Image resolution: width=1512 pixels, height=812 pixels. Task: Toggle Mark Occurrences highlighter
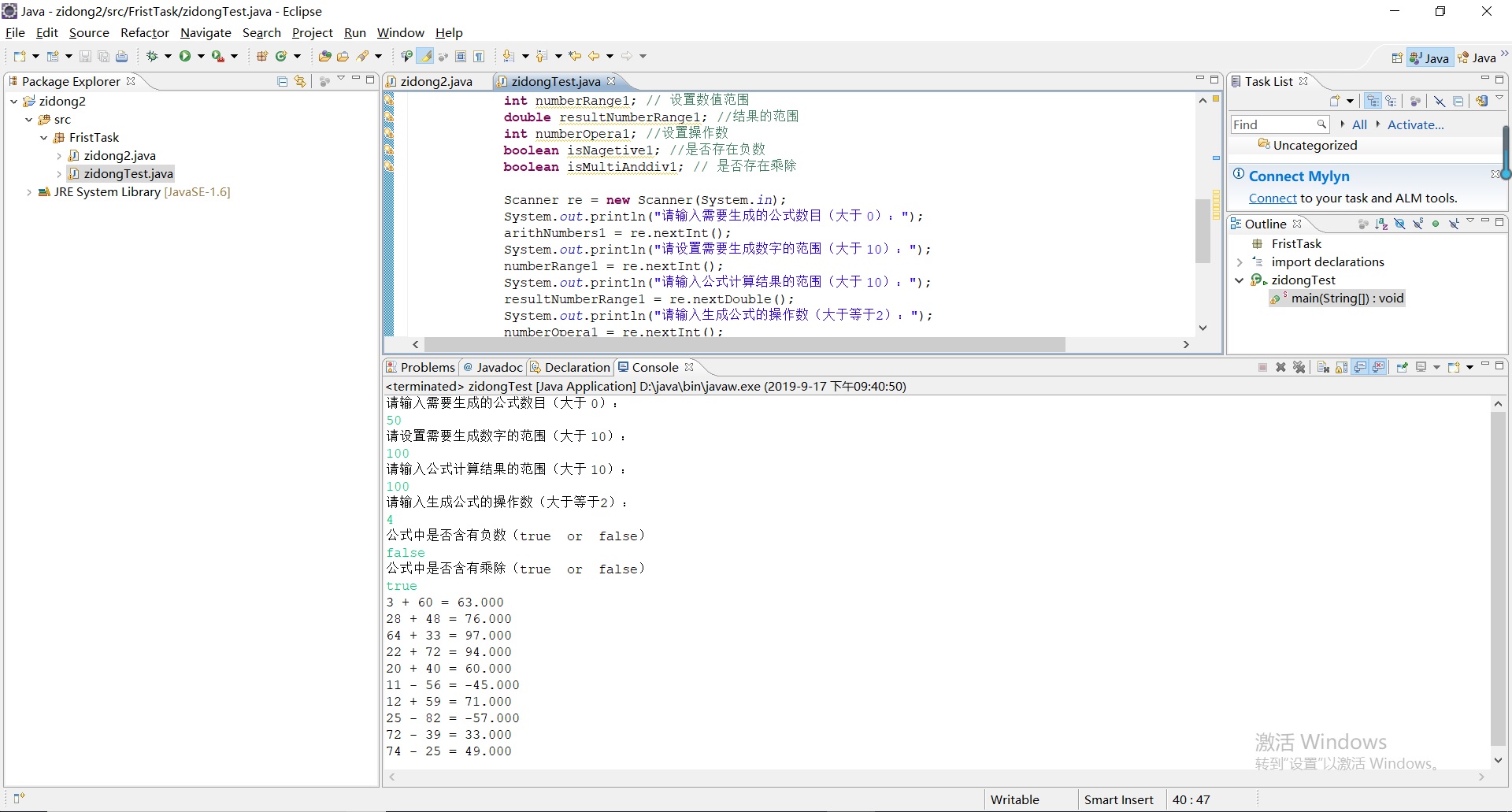pyautogui.click(x=425, y=56)
